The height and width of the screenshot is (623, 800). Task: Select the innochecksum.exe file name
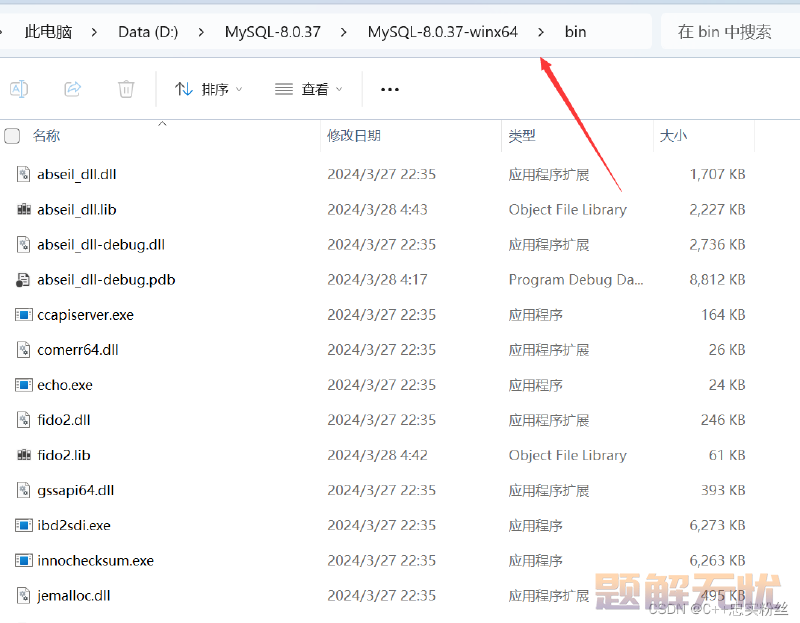[95, 560]
